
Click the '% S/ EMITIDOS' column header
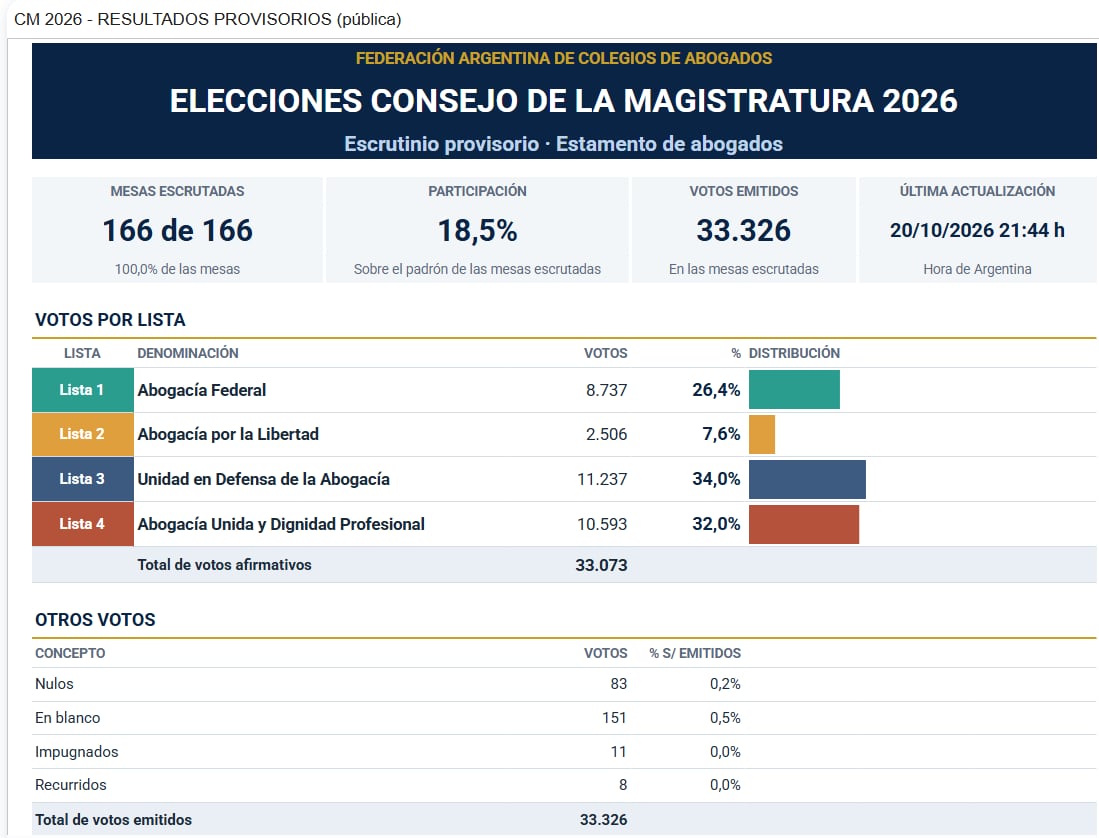click(695, 653)
